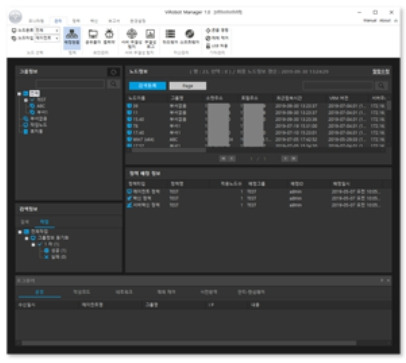Click the group search input field
Image resolution: width=406 pixels, height=363 pixels.
click(70, 84)
